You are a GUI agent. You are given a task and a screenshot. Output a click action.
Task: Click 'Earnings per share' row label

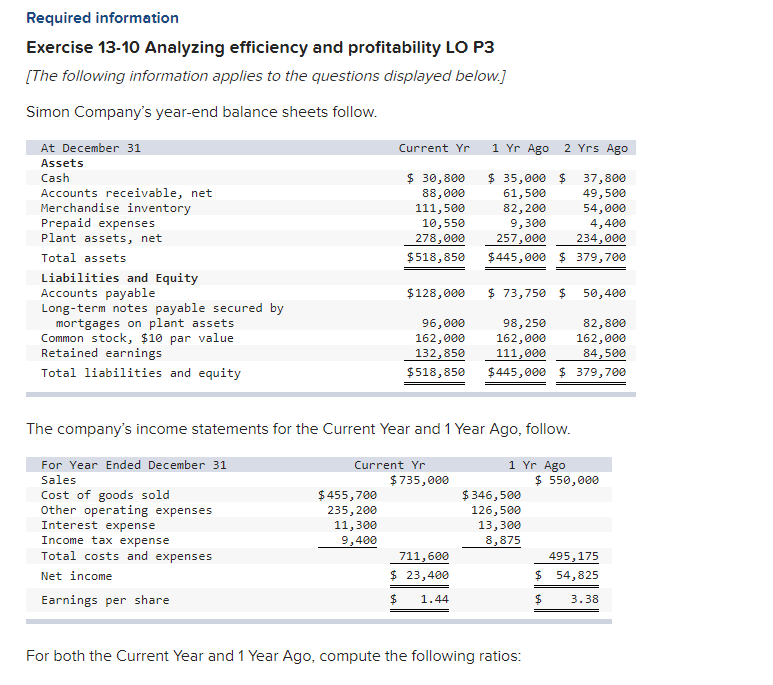click(x=105, y=600)
